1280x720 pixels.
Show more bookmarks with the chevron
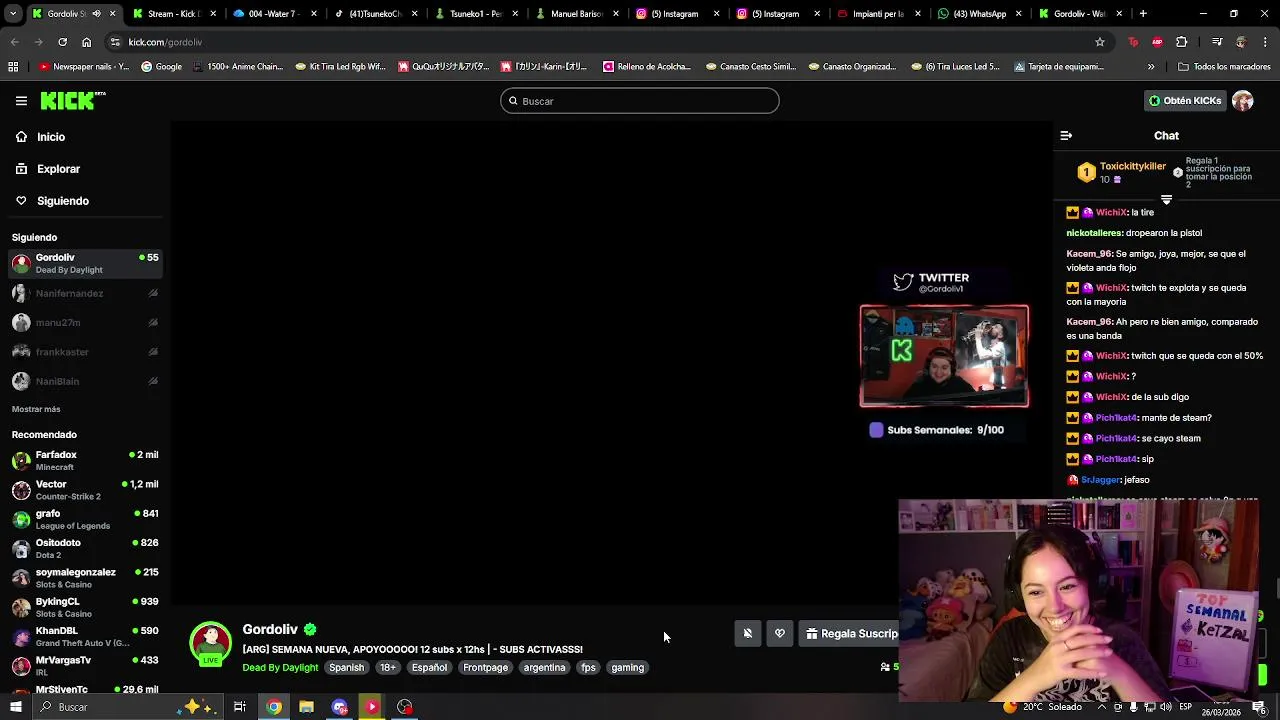tap(1151, 67)
